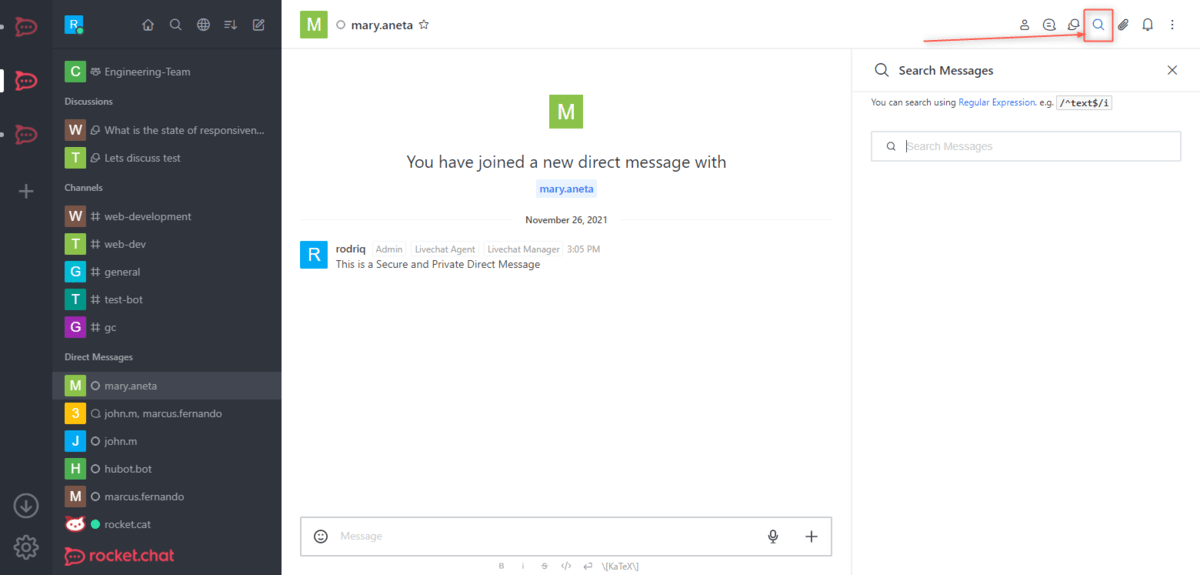1200x575 pixels.
Task: Favorite mary.aneta with the star icon
Action: 424,25
